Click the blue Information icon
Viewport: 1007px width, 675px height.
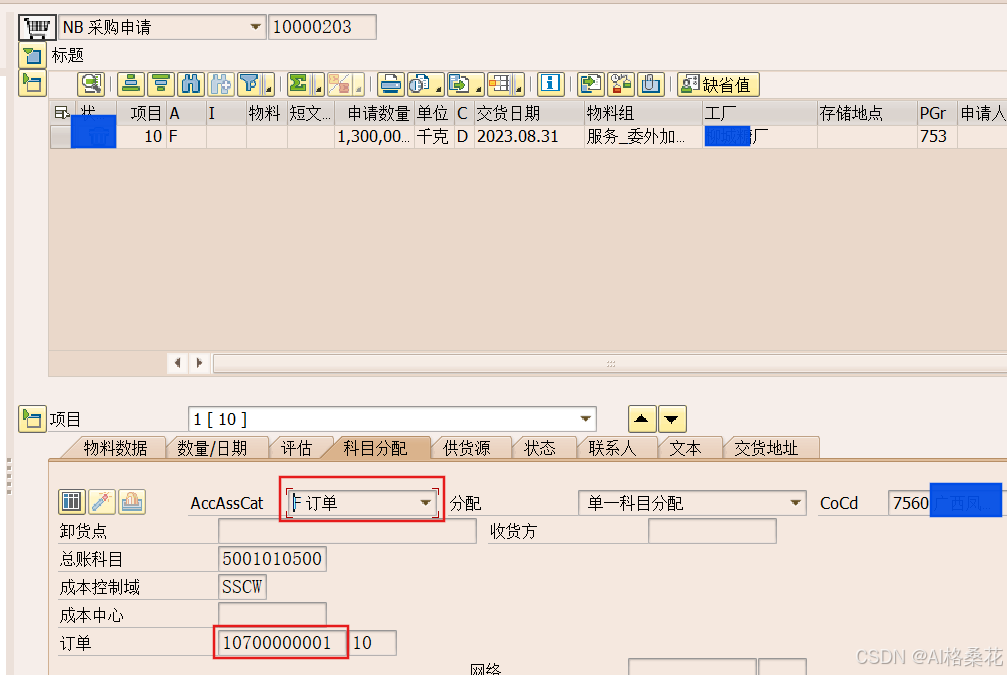tap(550, 84)
